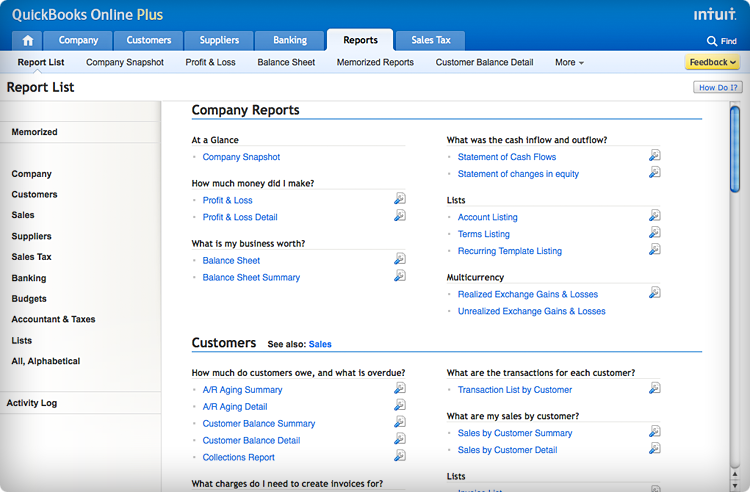The width and height of the screenshot is (750, 492).
Task: Open Customer Balance Detail in the sub-navigation bar
Action: [x=484, y=62]
